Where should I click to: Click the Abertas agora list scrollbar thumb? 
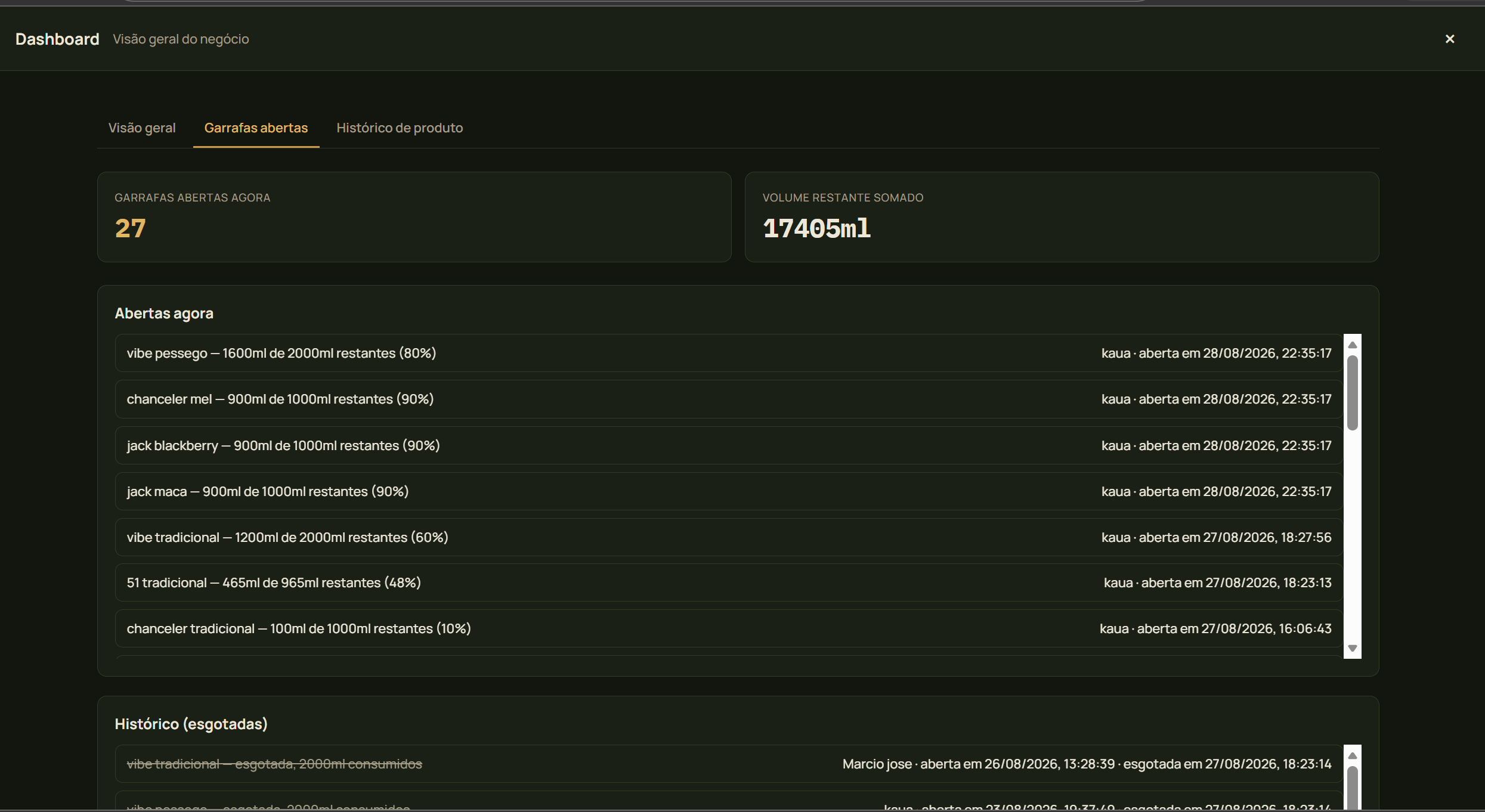click(1353, 392)
